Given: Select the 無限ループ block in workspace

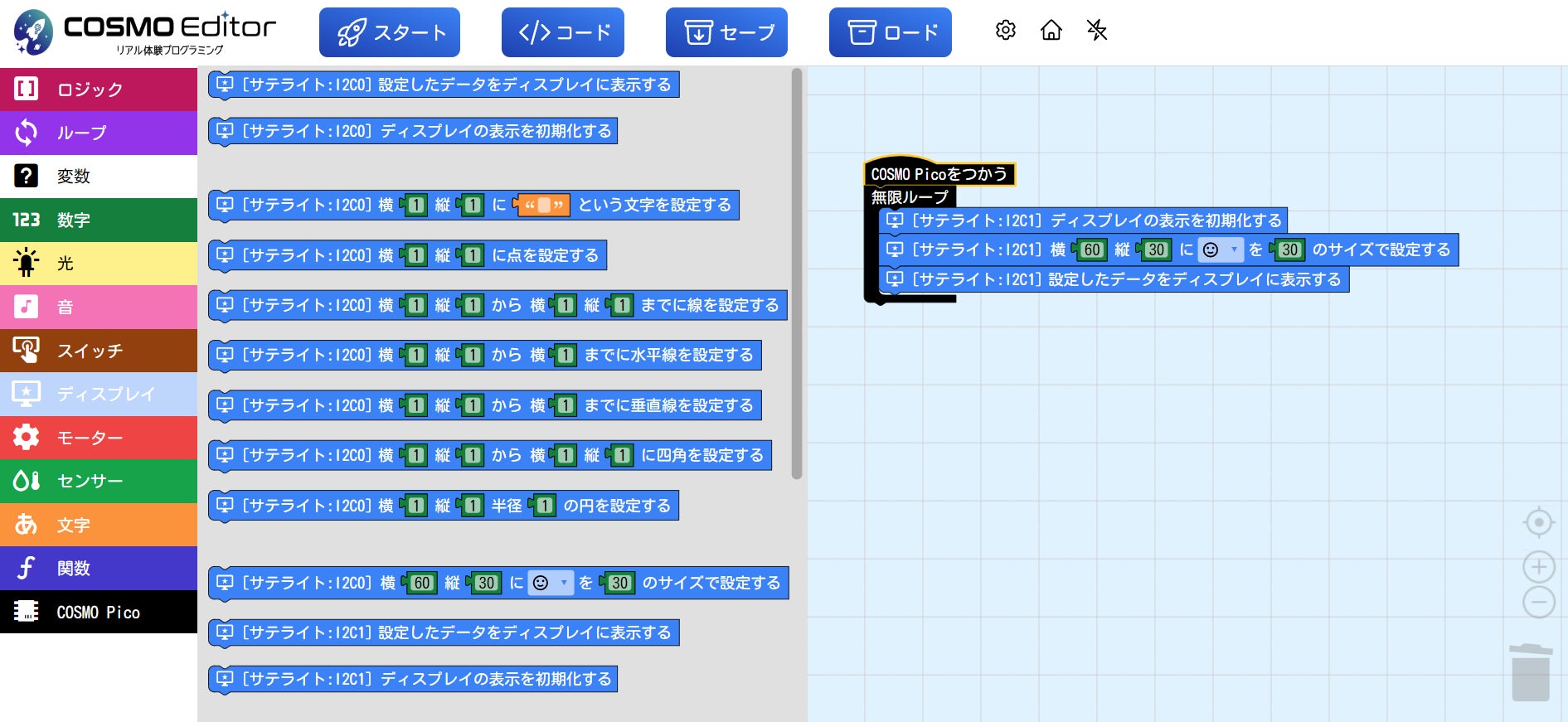Looking at the screenshot, I should [x=910, y=197].
